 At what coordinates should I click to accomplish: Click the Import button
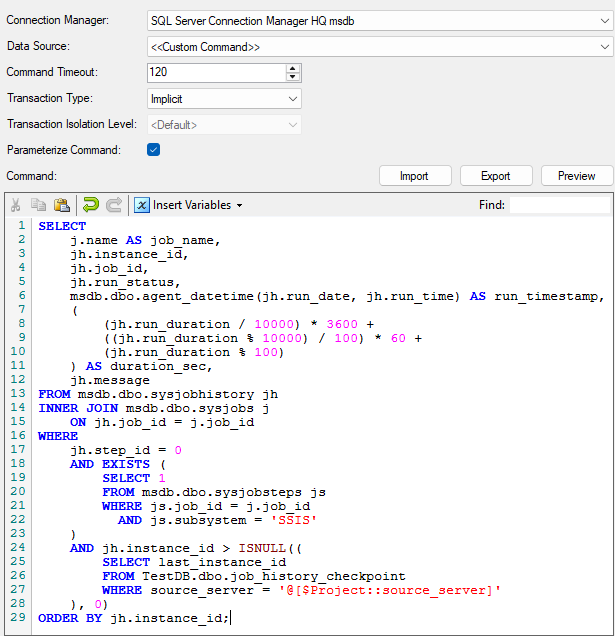[x=415, y=176]
